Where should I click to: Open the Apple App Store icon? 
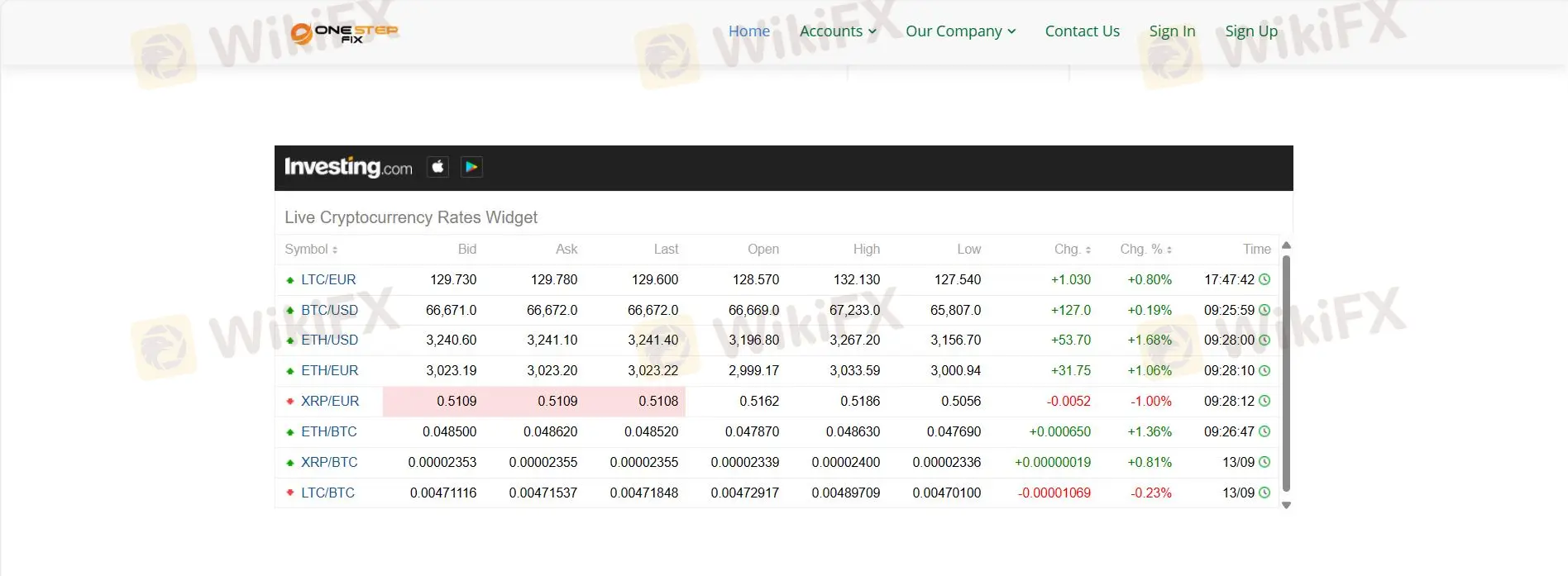(437, 167)
